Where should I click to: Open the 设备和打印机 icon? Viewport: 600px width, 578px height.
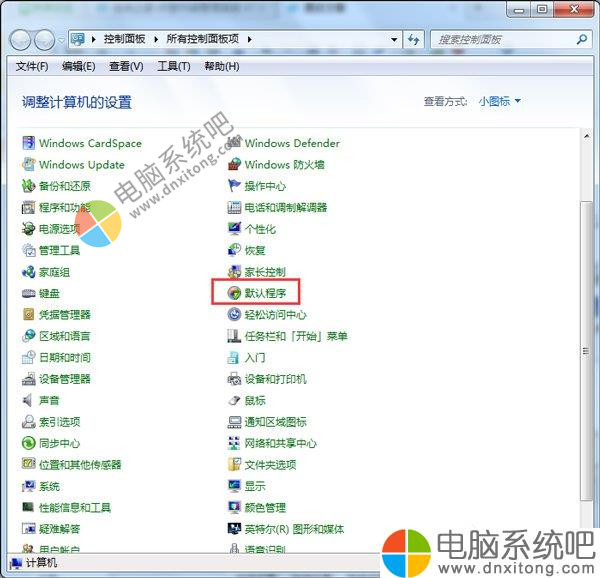(235, 379)
